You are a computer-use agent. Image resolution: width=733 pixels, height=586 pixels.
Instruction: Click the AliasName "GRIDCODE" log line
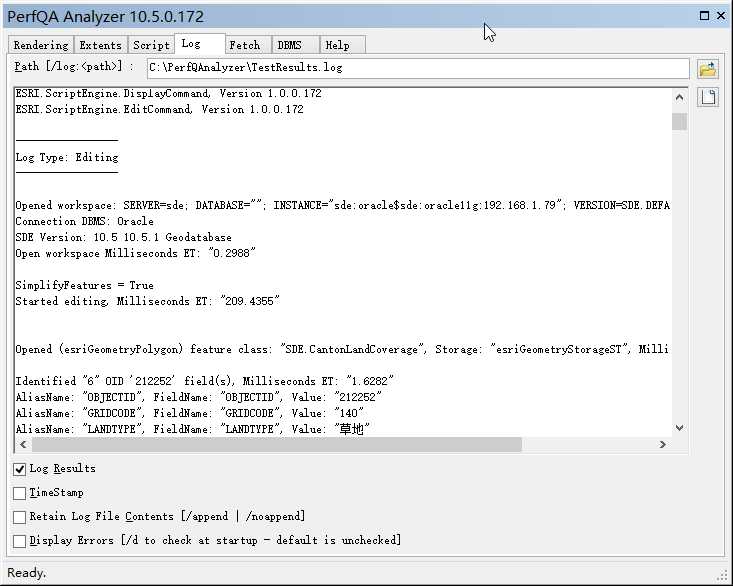pos(189,414)
